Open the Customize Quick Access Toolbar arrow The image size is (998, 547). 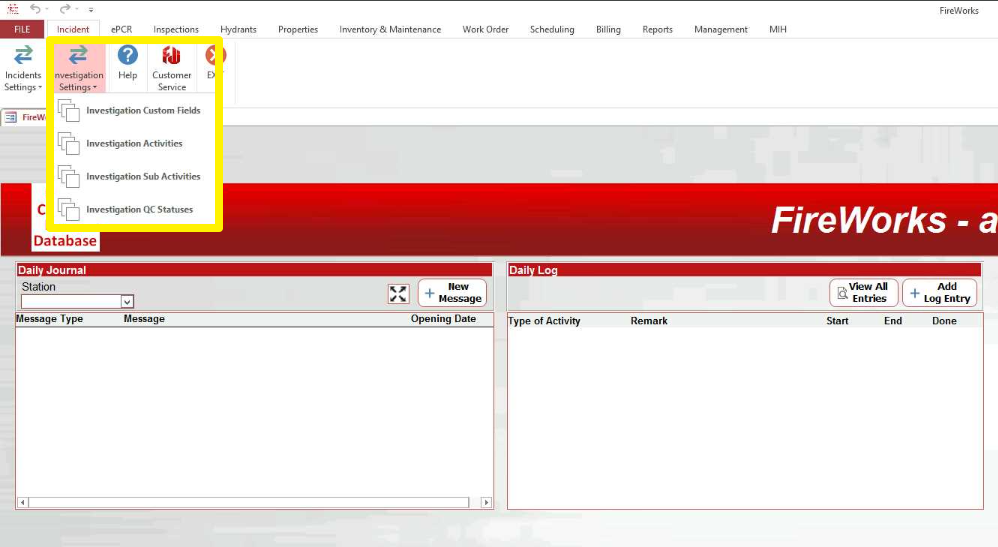[91, 10]
